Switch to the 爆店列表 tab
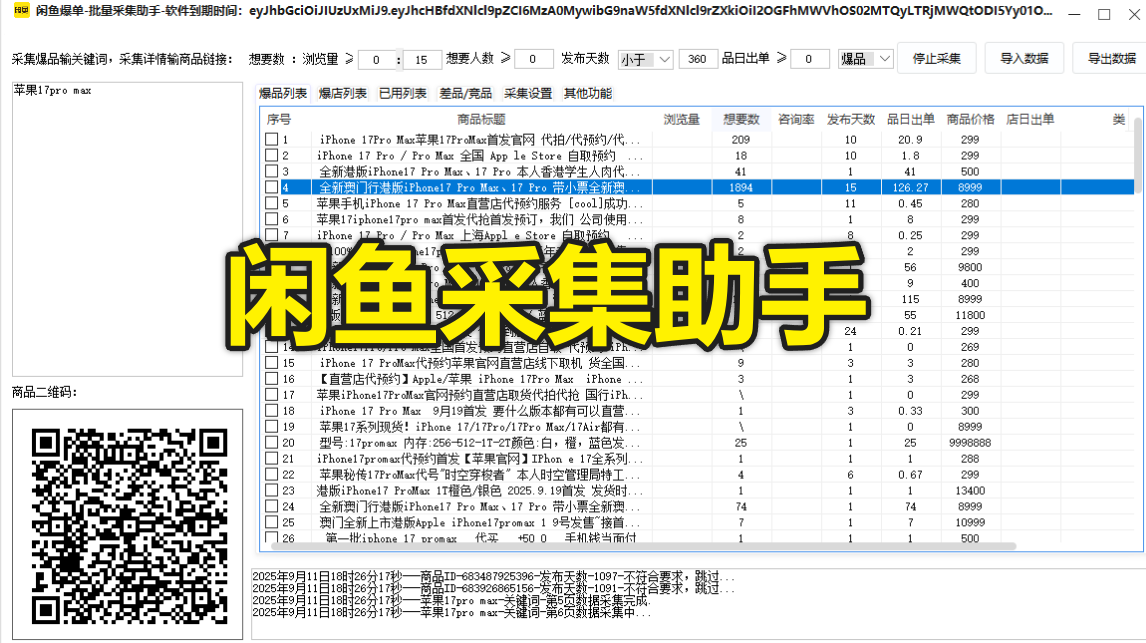The width and height of the screenshot is (1146, 643). (x=342, y=94)
